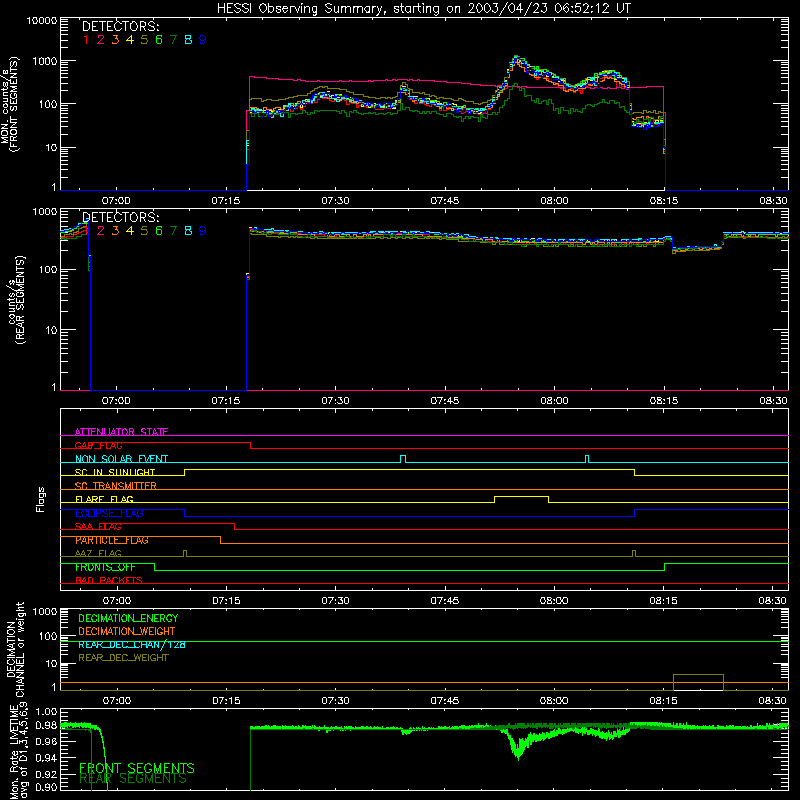This screenshot has width=800, height=800.
Task: Click the REAR_DEC_WEIGHT legend label
Action: (123, 658)
